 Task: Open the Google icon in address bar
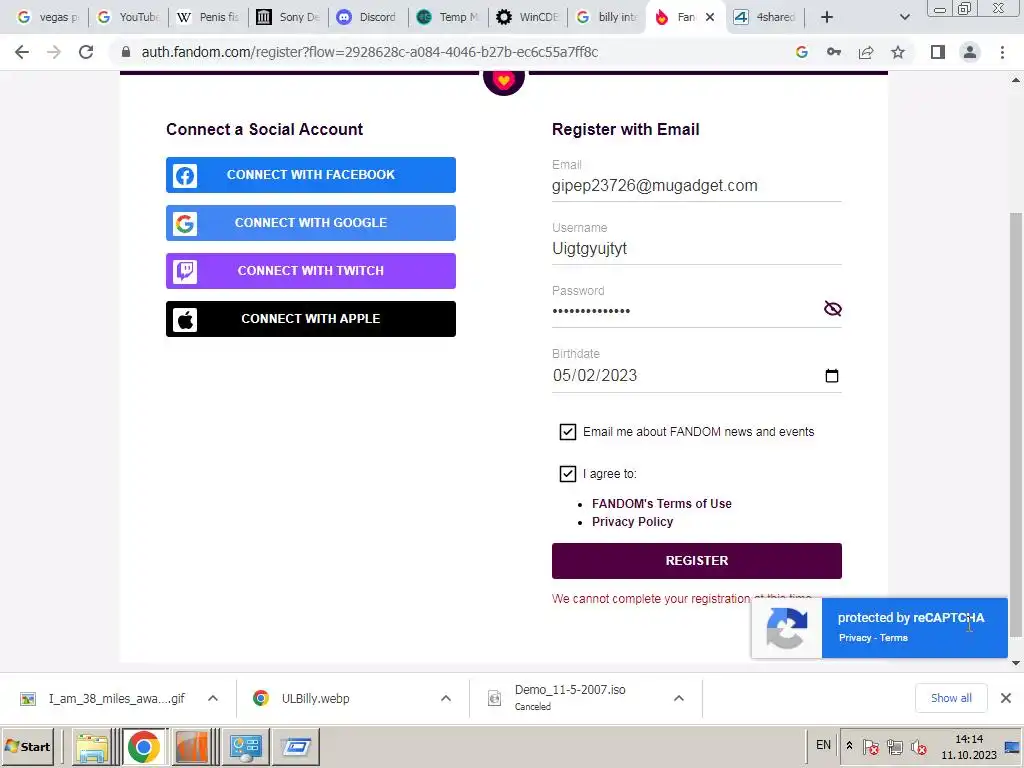[x=802, y=52]
